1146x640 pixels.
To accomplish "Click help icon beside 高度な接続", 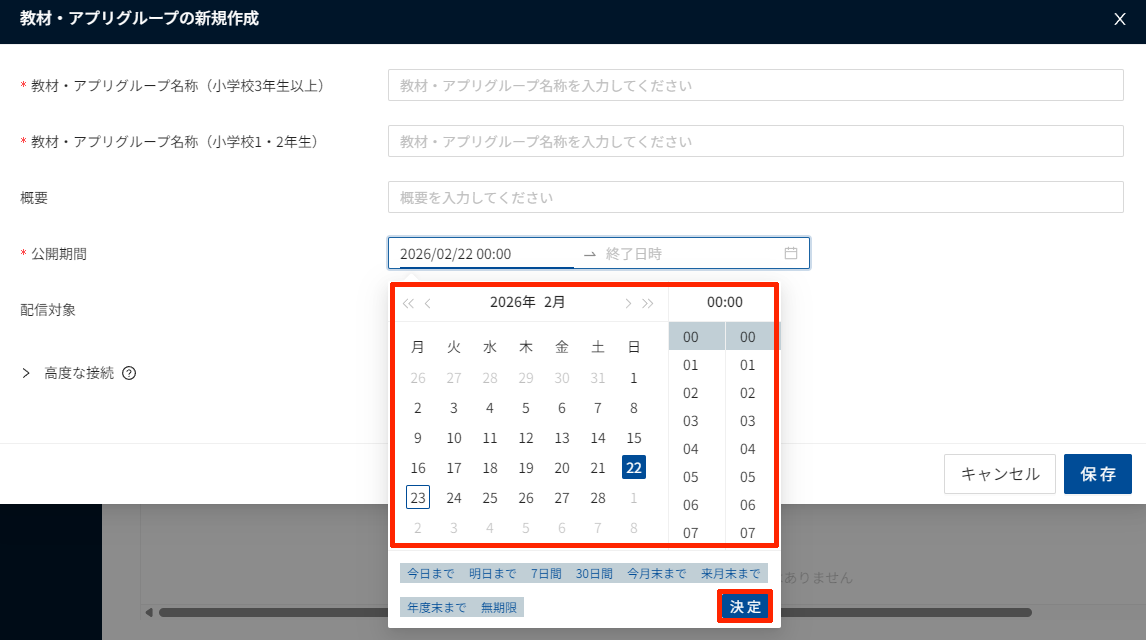I will pos(129,373).
